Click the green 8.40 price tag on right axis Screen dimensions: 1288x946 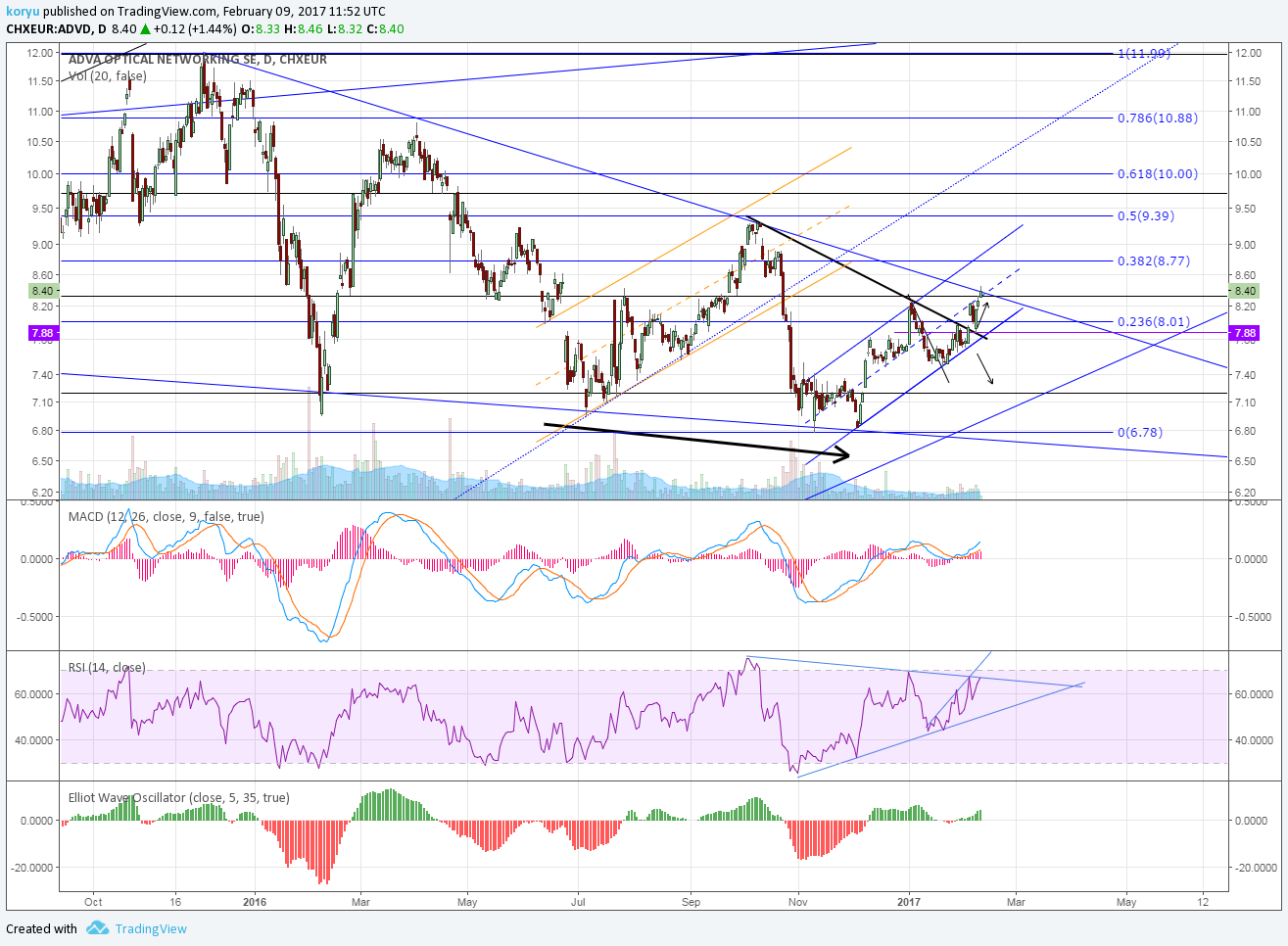click(x=1244, y=291)
